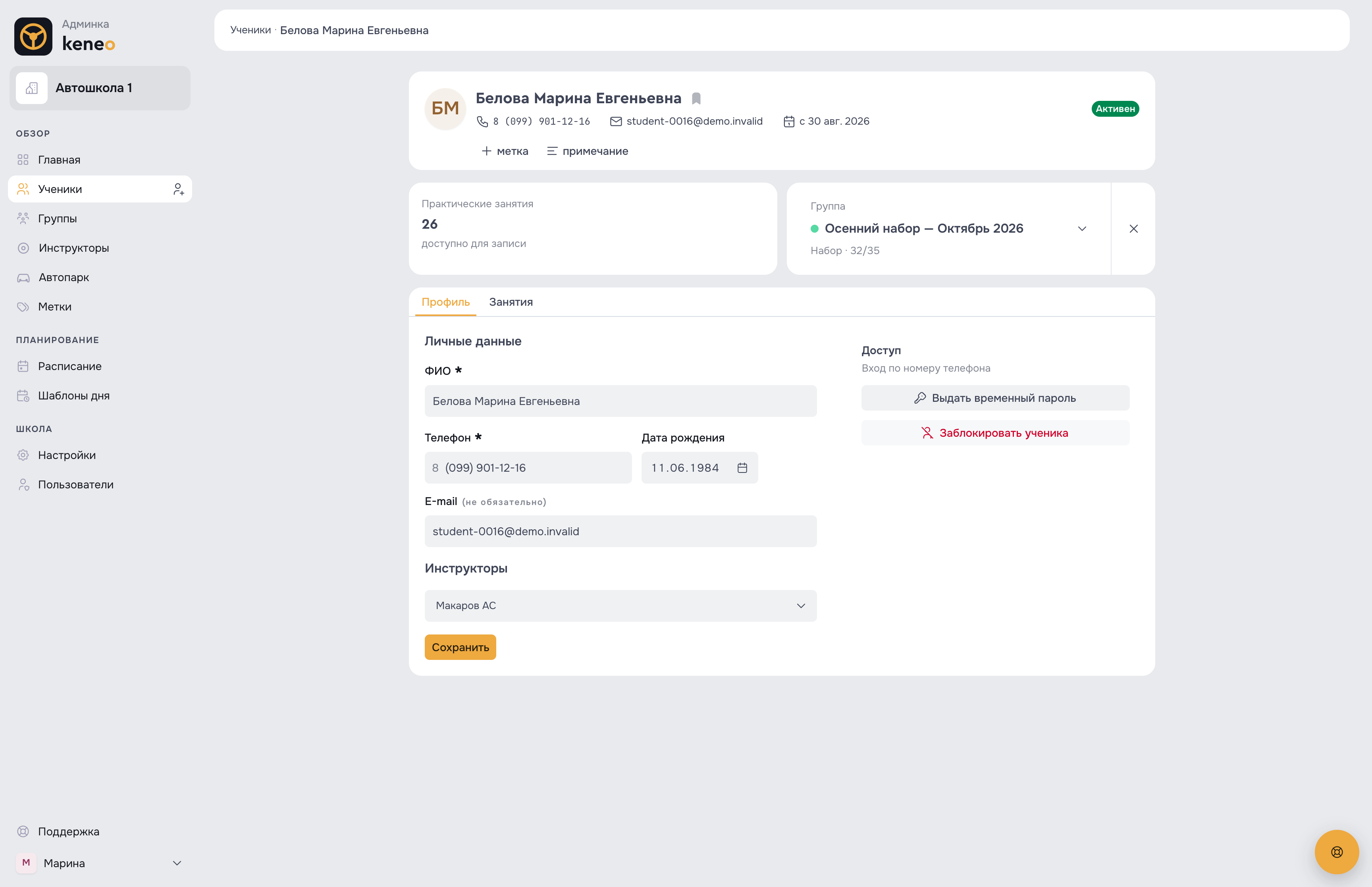Image resolution: width=1372 pixels, height=887 pixels.
Task: Click the Телефон input field
Action: tap(528, 468)
